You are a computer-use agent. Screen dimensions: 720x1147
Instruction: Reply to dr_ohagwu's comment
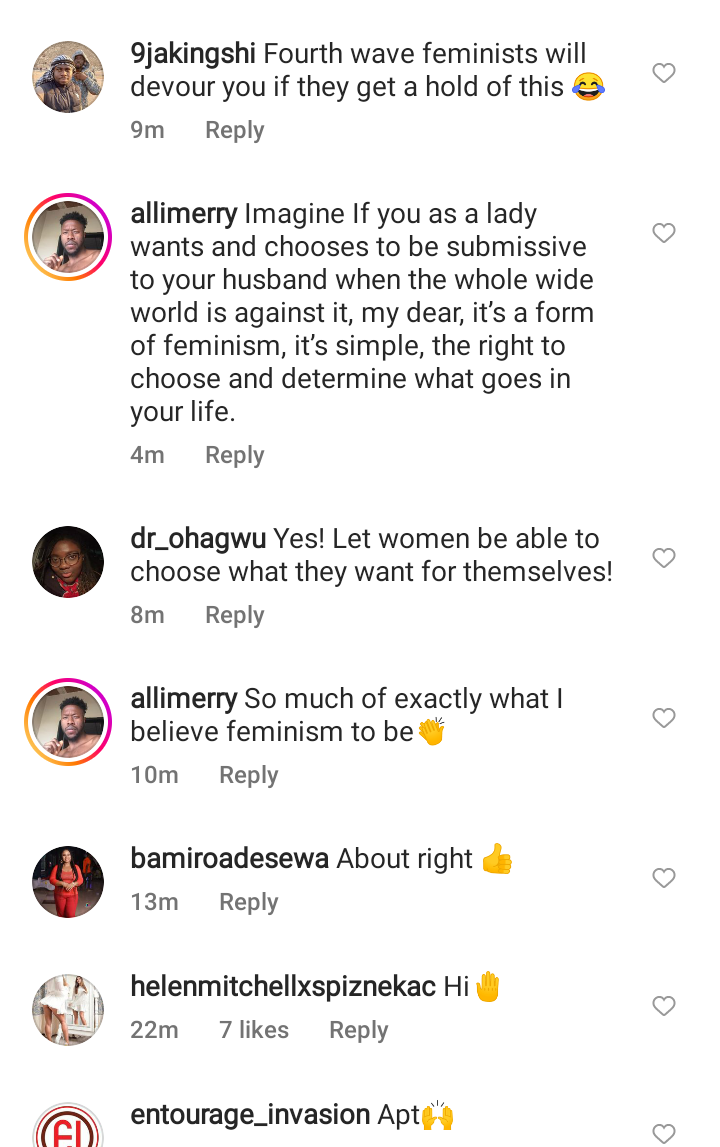(x=234, y=614)
